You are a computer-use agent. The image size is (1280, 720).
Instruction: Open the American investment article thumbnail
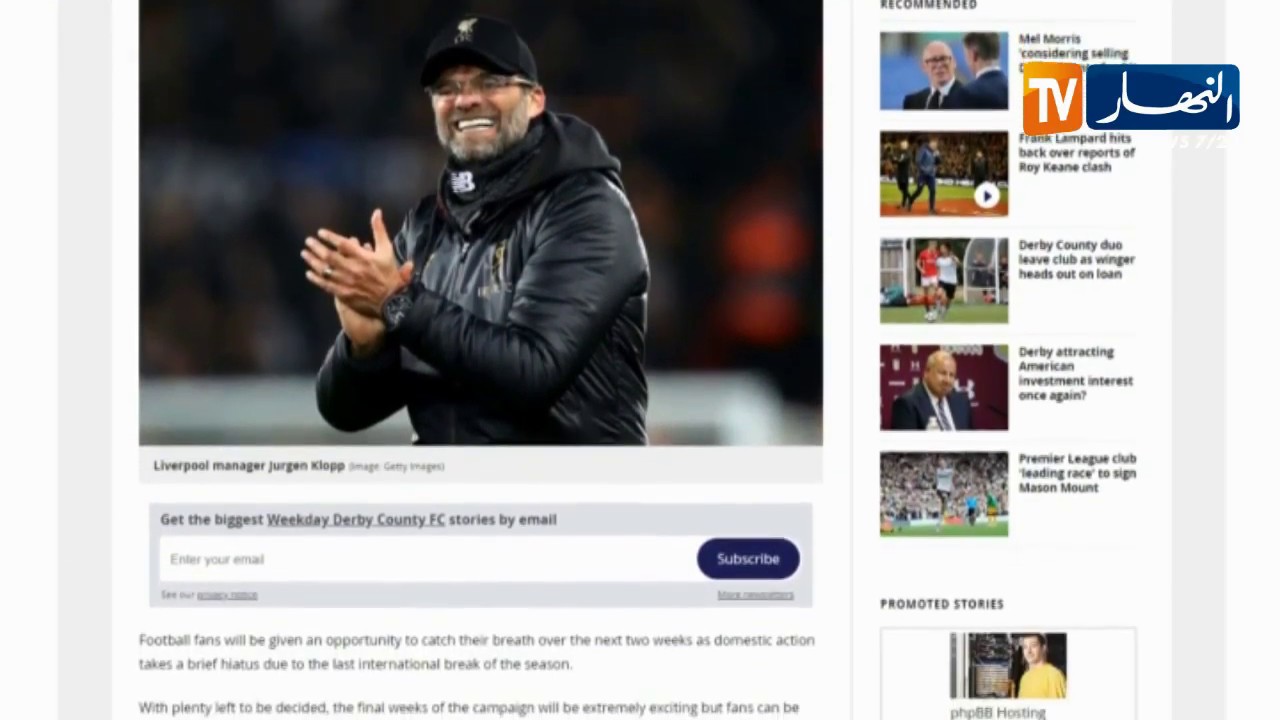point(944,388)
